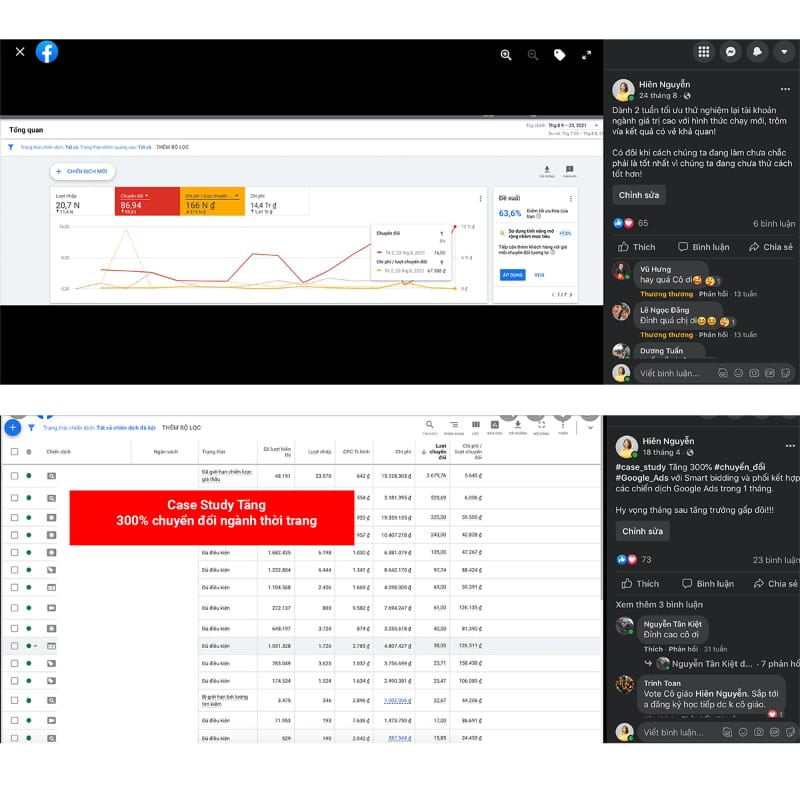Reply to Vũ Hưng's comment with Phản hồi
800x800 pixels.
pyautogui.click(x=713, y=294)
